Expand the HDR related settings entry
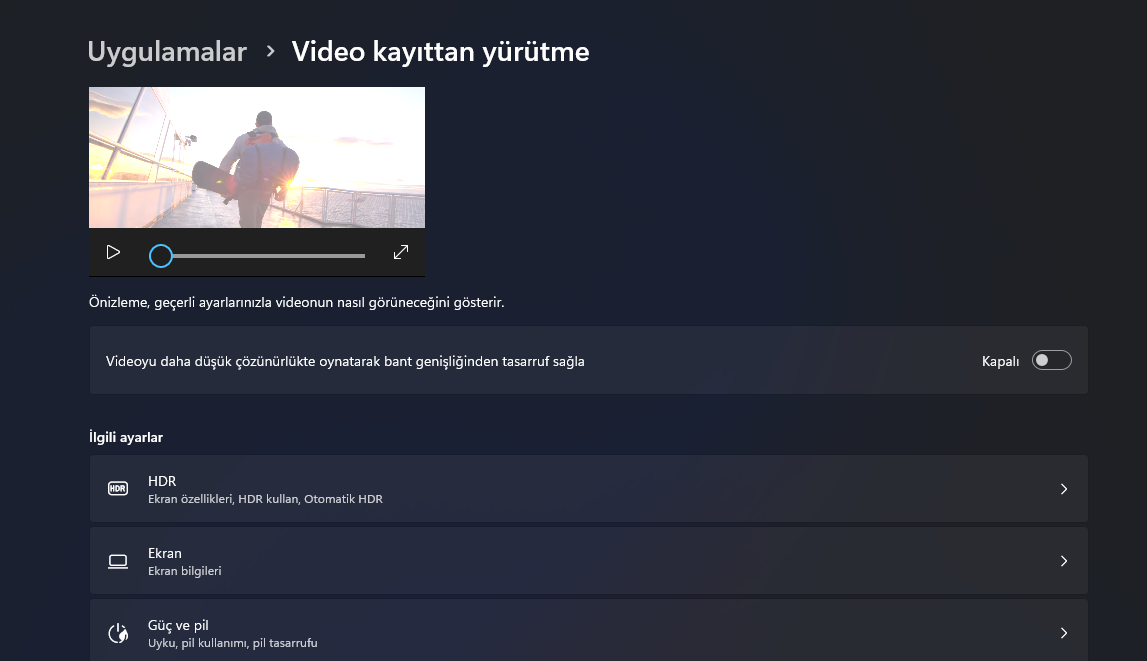Viewport: 1147px width, 661px height. coord(588,489)
